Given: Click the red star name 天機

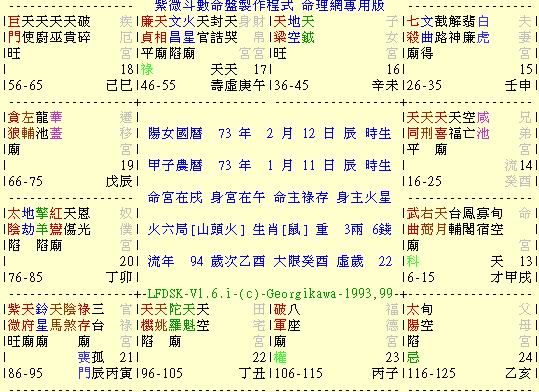Looking at the screenshot, I should coord(147,317).
